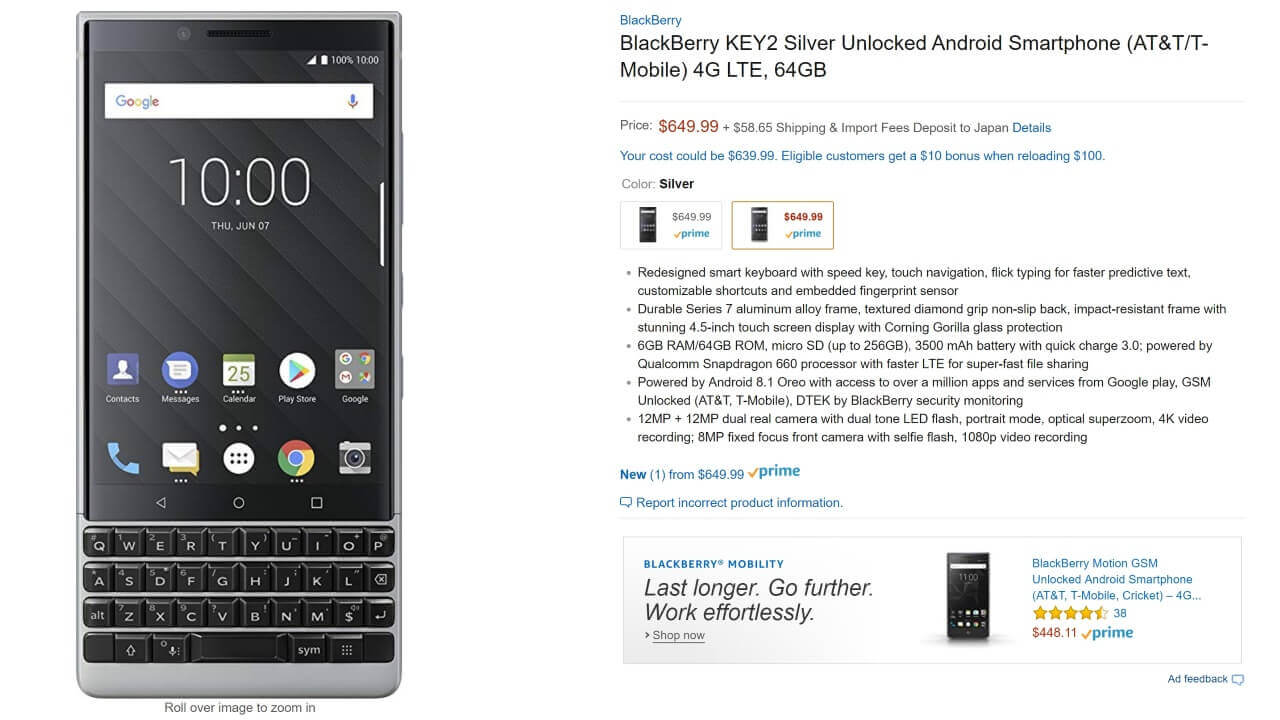Viewport: 1280px width, 720px height.
Task: Open the BlackBerry brand link
Action: tap(651, 20)
